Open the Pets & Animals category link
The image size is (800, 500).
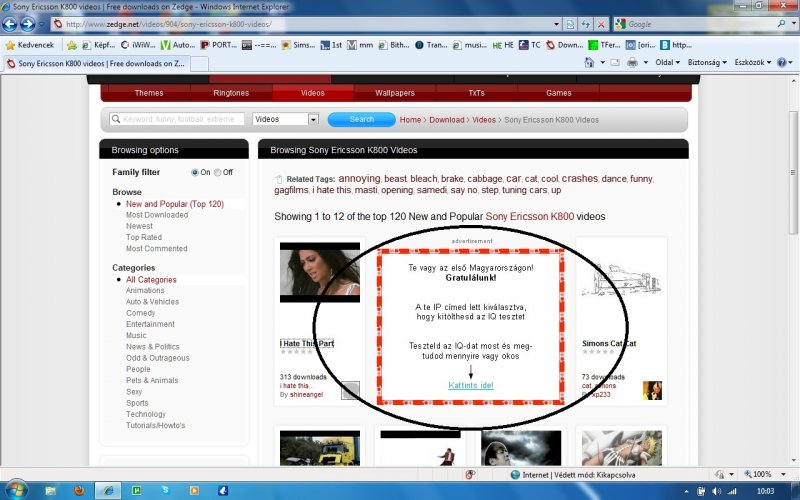tap(152, 380)
